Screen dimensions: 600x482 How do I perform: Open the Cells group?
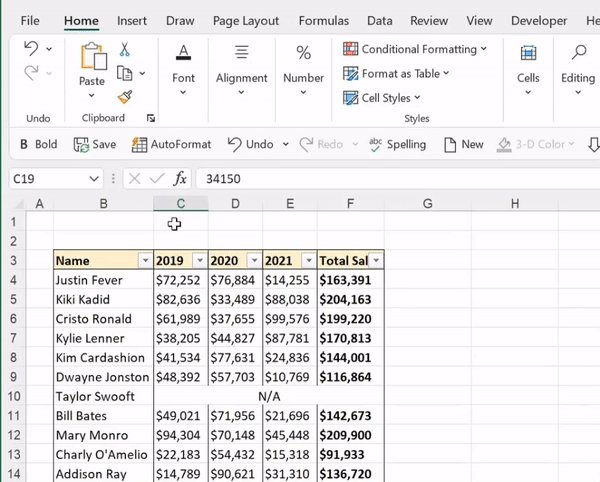pos(528,70)
